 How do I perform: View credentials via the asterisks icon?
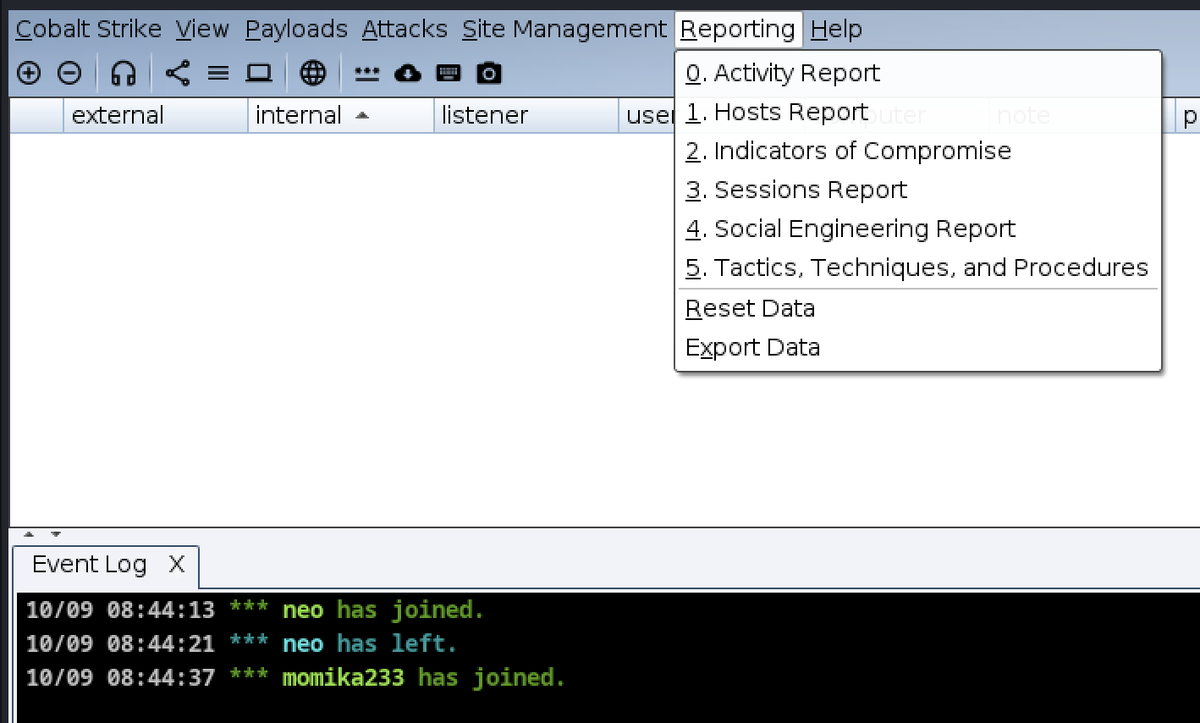click(367, 73)
